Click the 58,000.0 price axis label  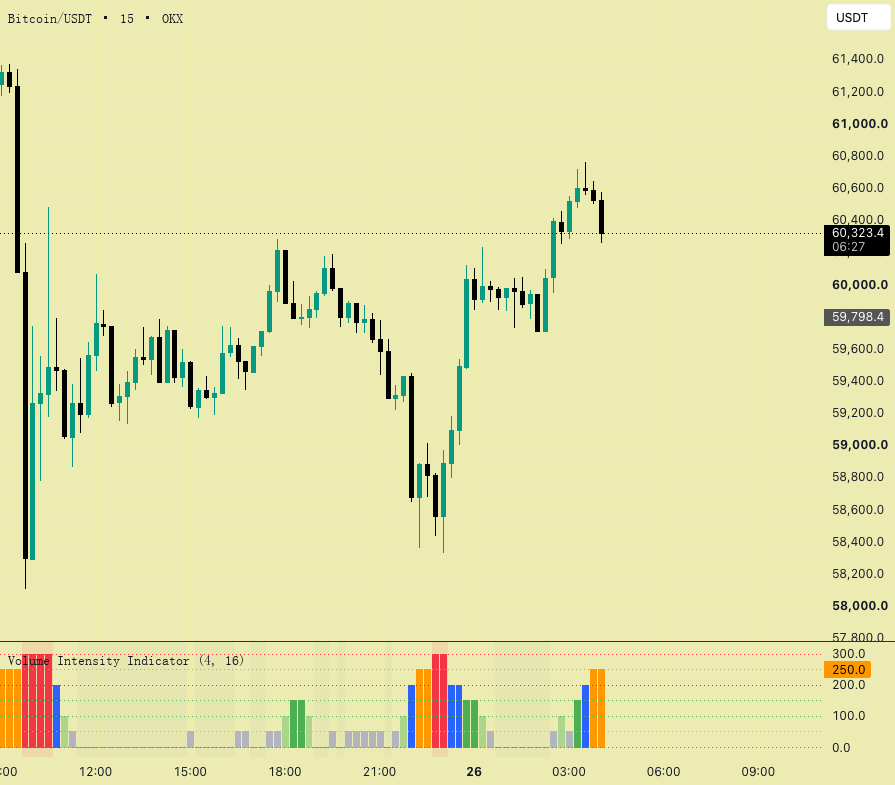[860, 606]
